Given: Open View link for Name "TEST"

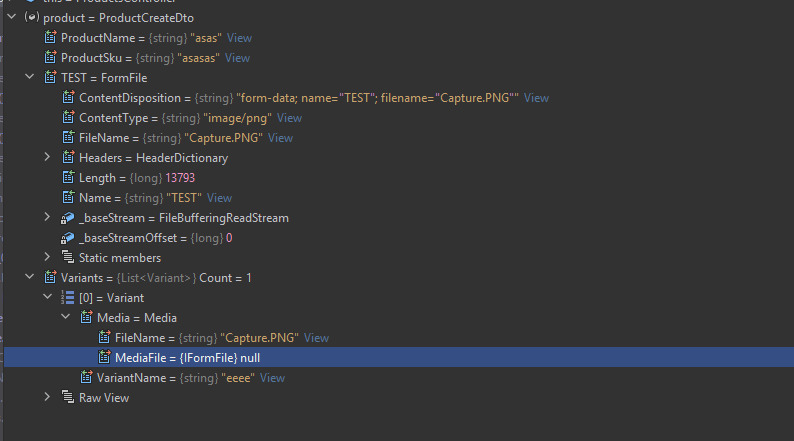Looking at the screenshot, I should tap(219, 198).
